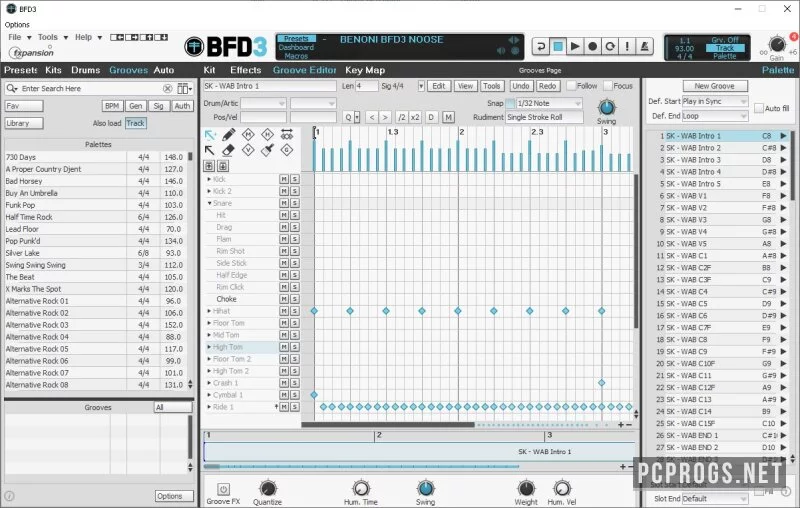This screenshot has height=508, width=800.
Task: Click the power icon for Groove FX
Action: pos(223,489)
